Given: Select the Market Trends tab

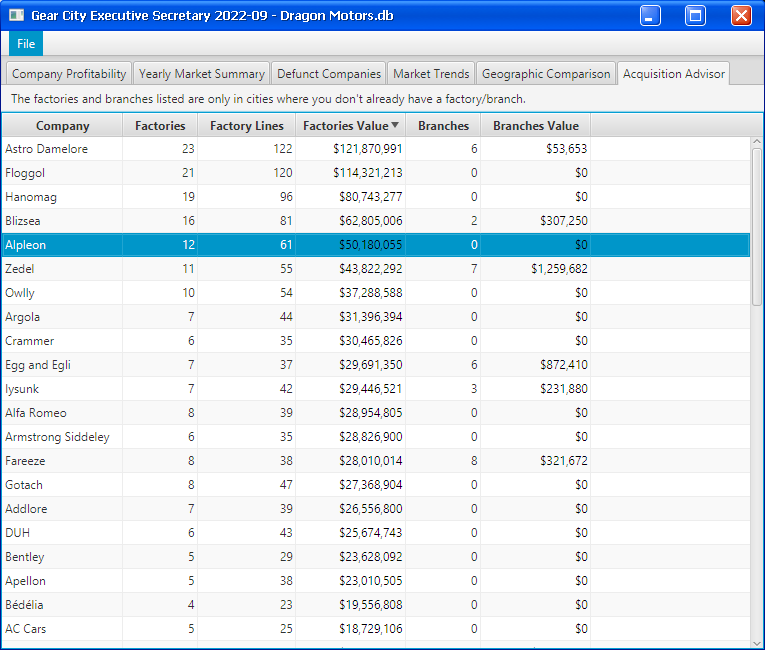Looking at the screenshot, I should pyautogui.click(x=431, y=74).
